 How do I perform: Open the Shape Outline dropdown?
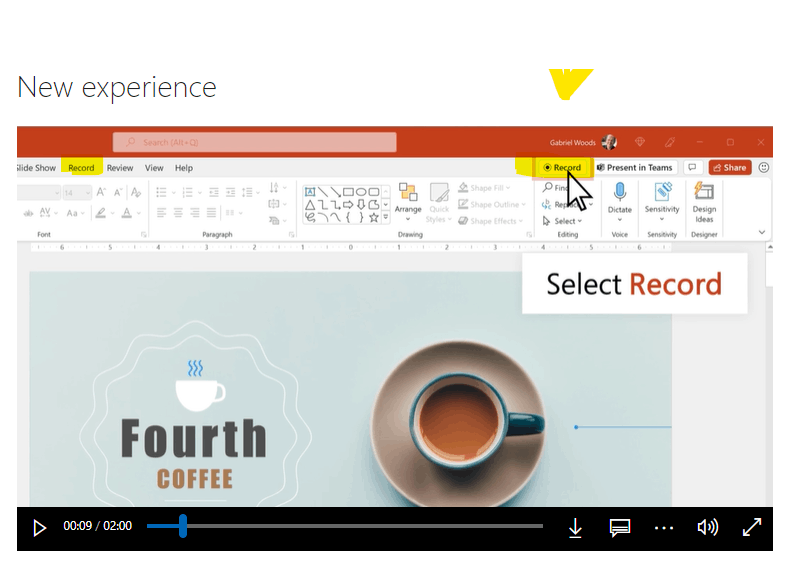[x=492, y=204]
